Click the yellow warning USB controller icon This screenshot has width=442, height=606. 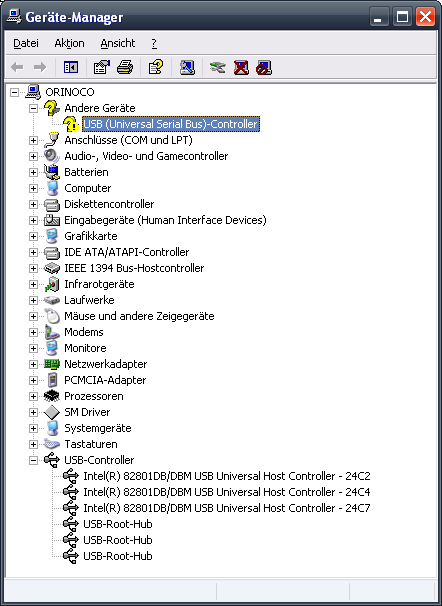(71, 124)
